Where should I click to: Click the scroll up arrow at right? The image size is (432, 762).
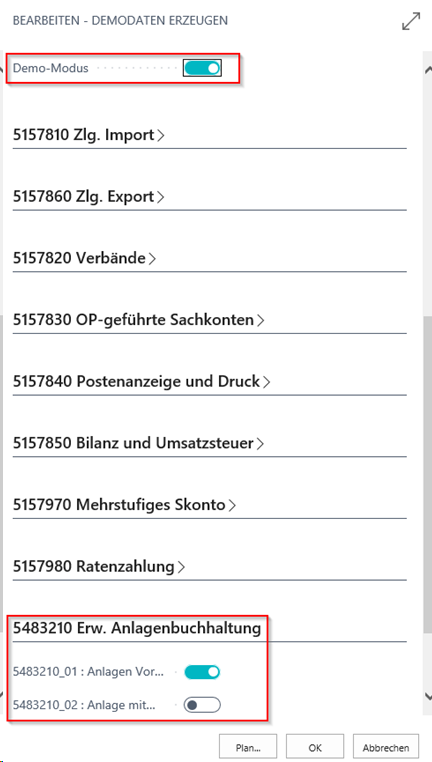pyautogui.click(x=428, y=69)
